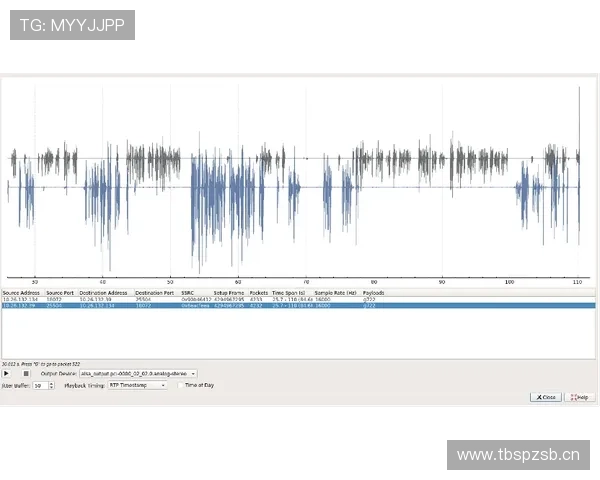This screenshot has width=600, height=480.
Task: Sort by Setup Frame column header
Action: coord(227,293)
